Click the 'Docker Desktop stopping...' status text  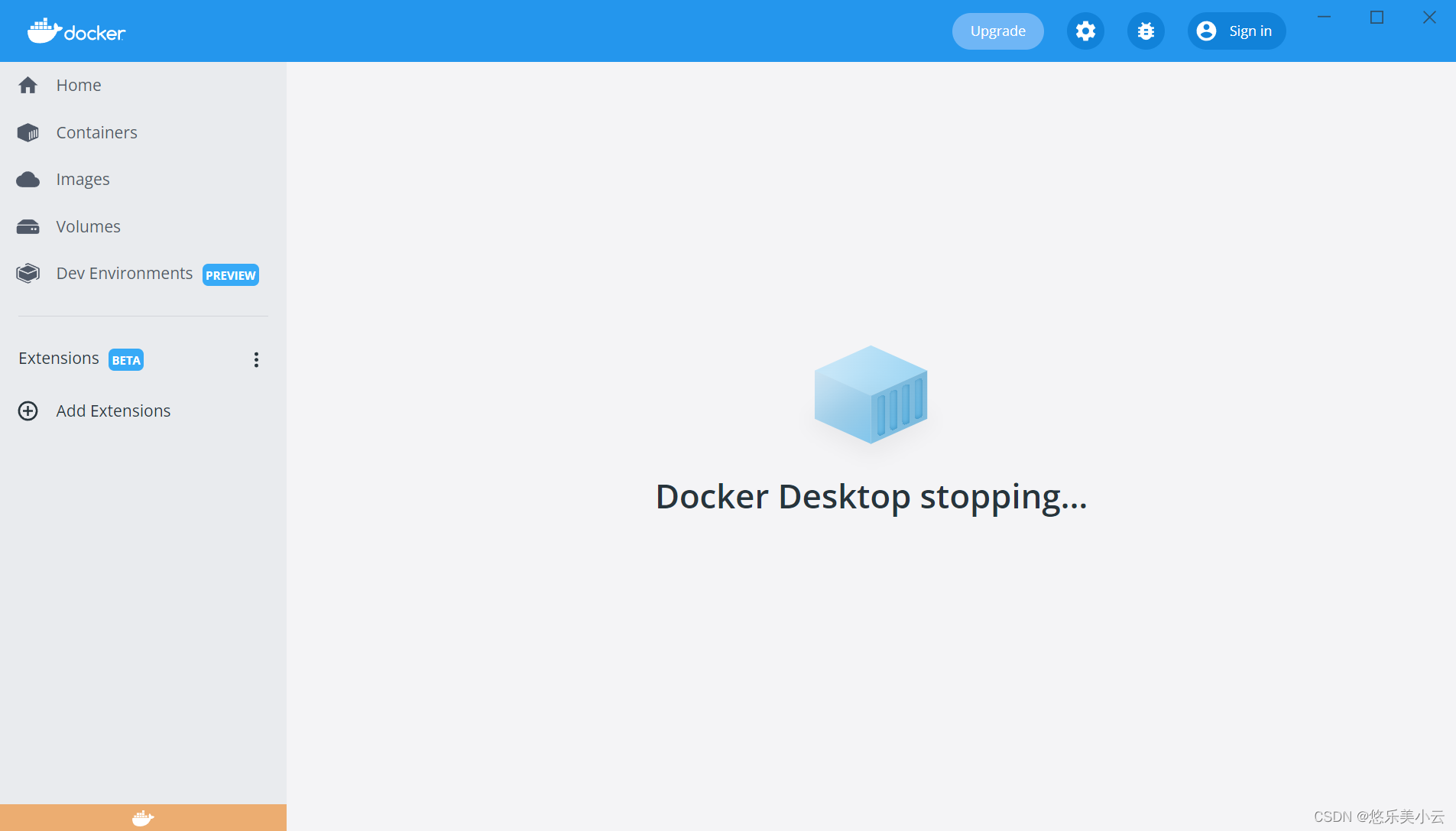pos(871,498)
